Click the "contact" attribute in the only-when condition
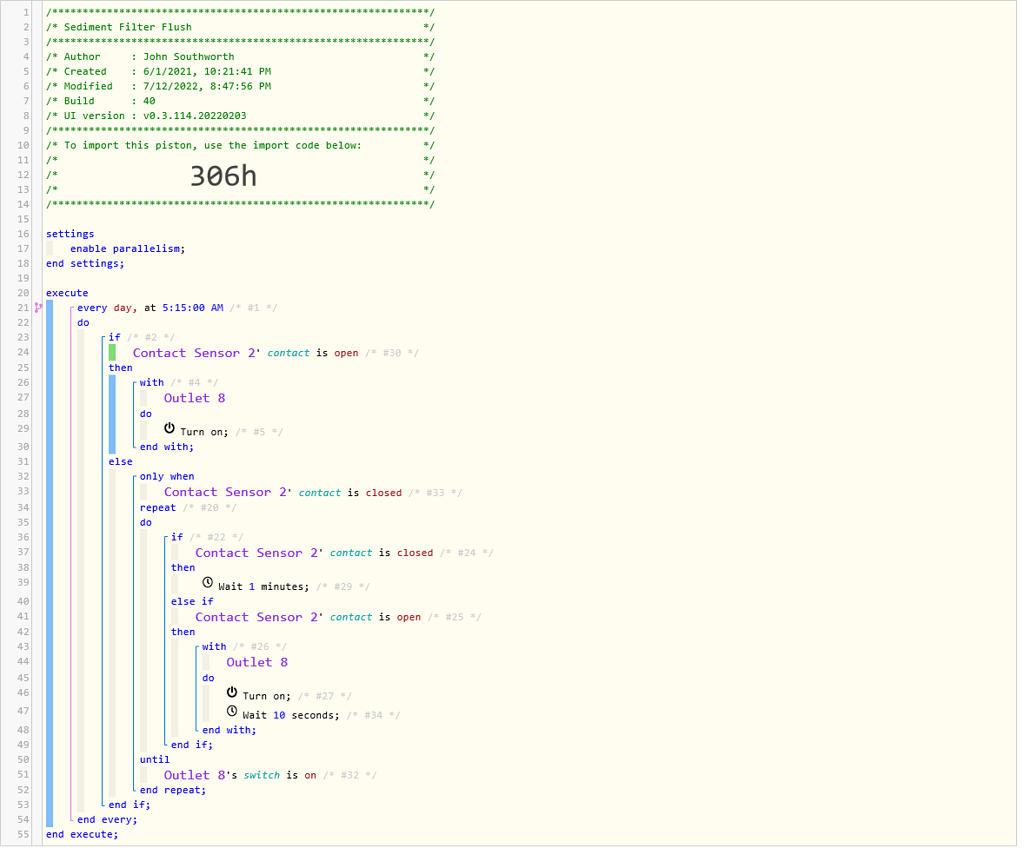This screenshot has height=848, width=1024. [319, 492]
